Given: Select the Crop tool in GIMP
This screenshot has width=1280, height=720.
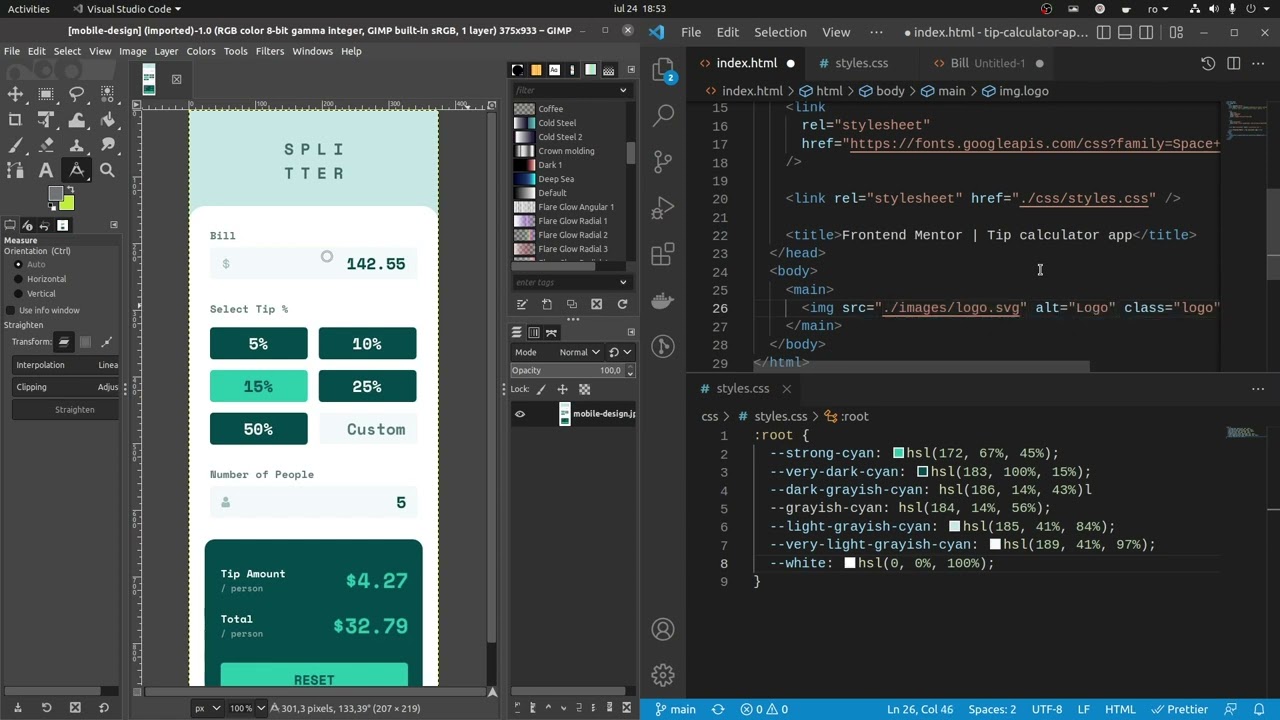Looking at the screenshot, I should (x=15, y=119).
